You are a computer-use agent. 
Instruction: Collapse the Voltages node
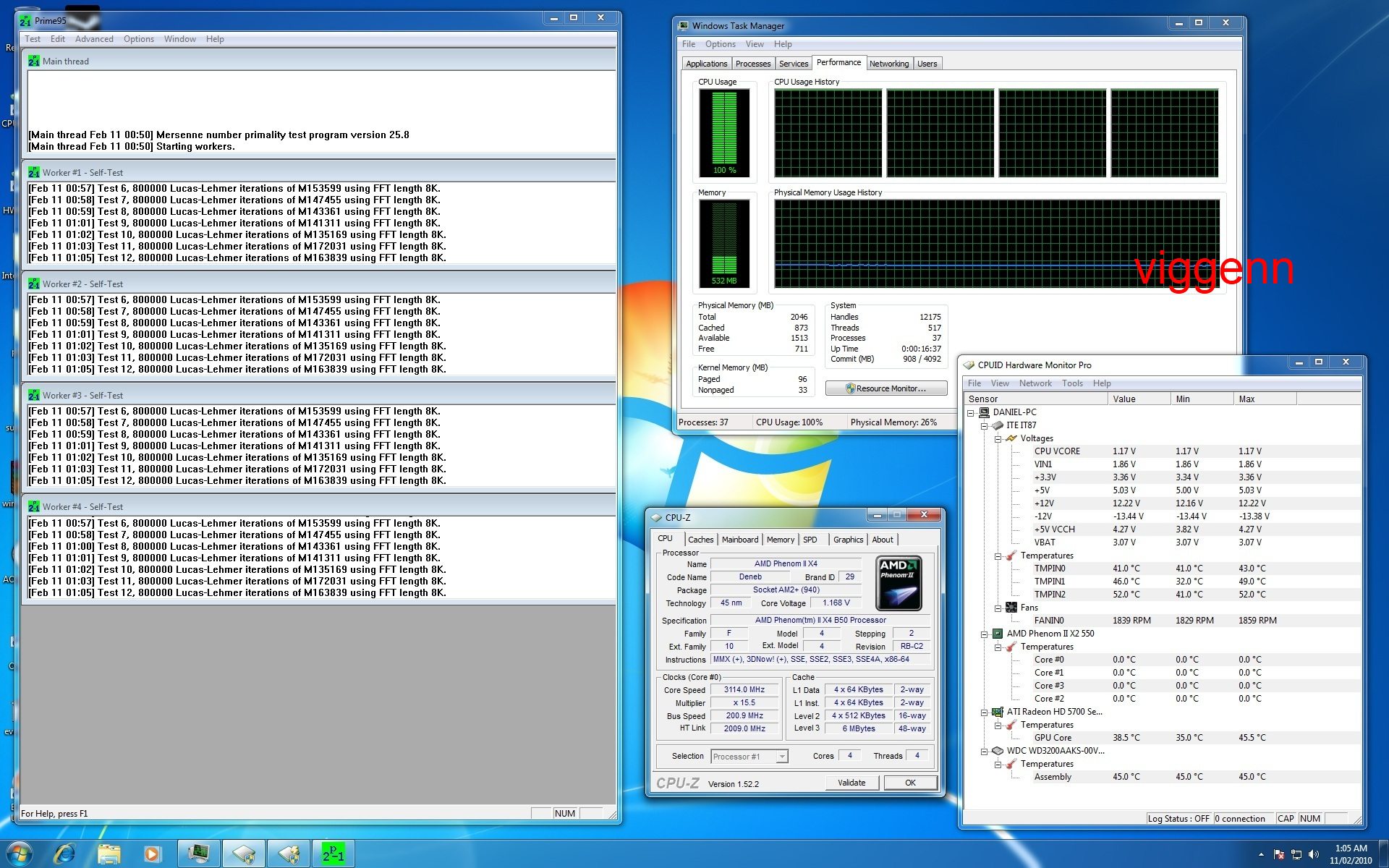(x=998, y=438)
